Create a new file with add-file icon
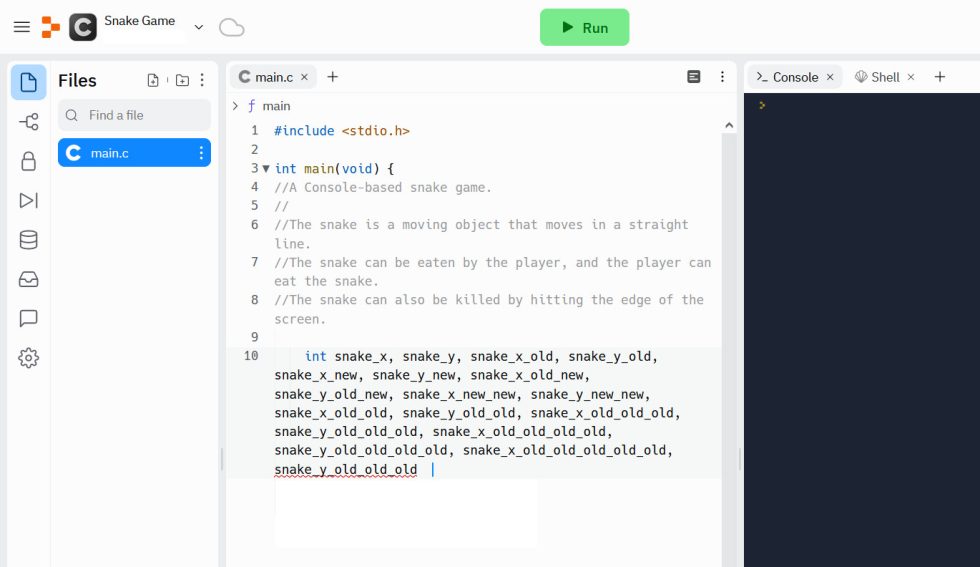The image size is (980, 567). 153,80
